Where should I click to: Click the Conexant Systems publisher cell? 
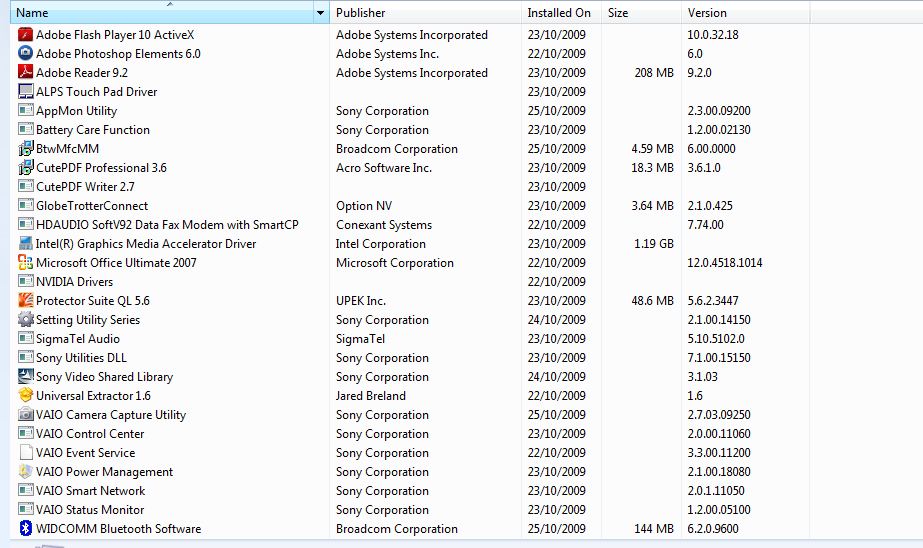[384, 224]
